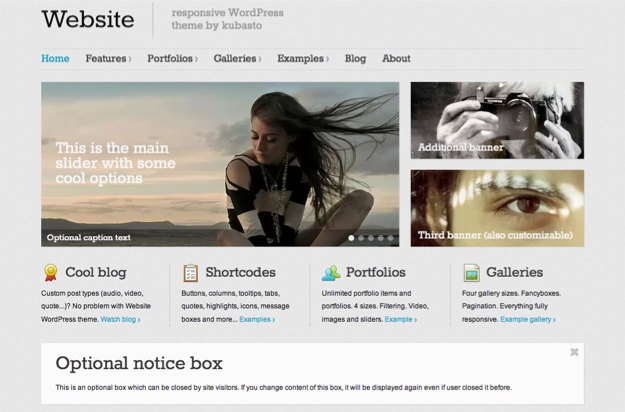This screenshot has width=625, height=412.
Task: Open the Third banner eye image
Action: point(497,208)
